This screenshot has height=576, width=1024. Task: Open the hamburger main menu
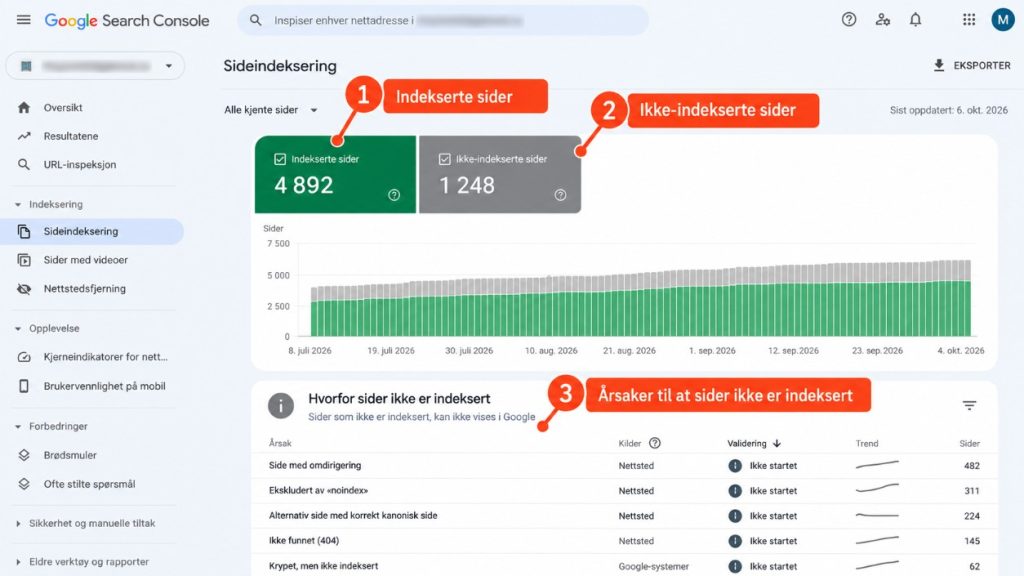tap(24, 20)
